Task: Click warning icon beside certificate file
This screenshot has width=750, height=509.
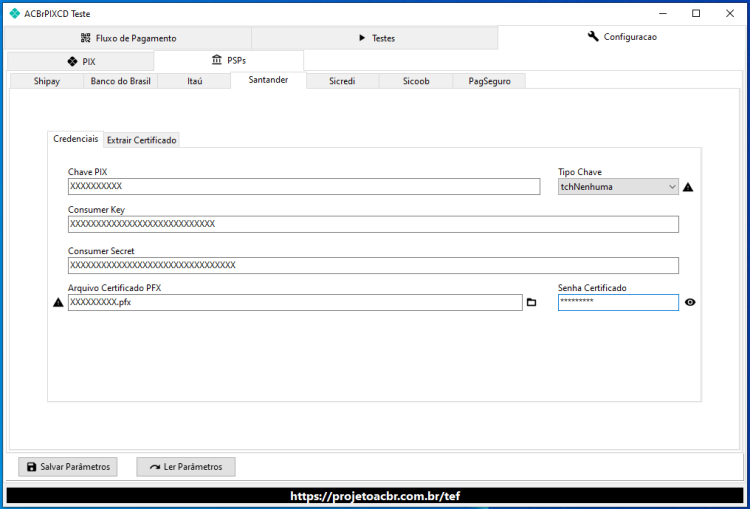Action: coord(58,302)
